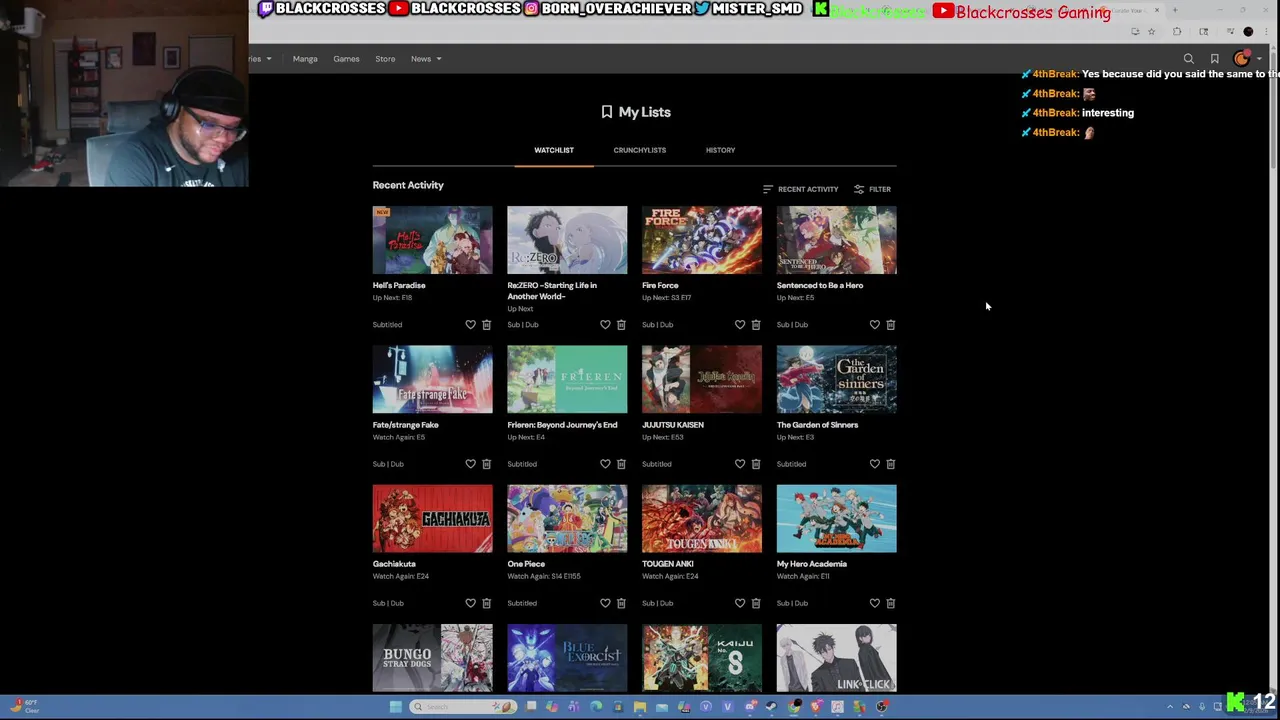Open the browser extensions puzzle icon
Screen dimensions: 1280x720
1177,31
